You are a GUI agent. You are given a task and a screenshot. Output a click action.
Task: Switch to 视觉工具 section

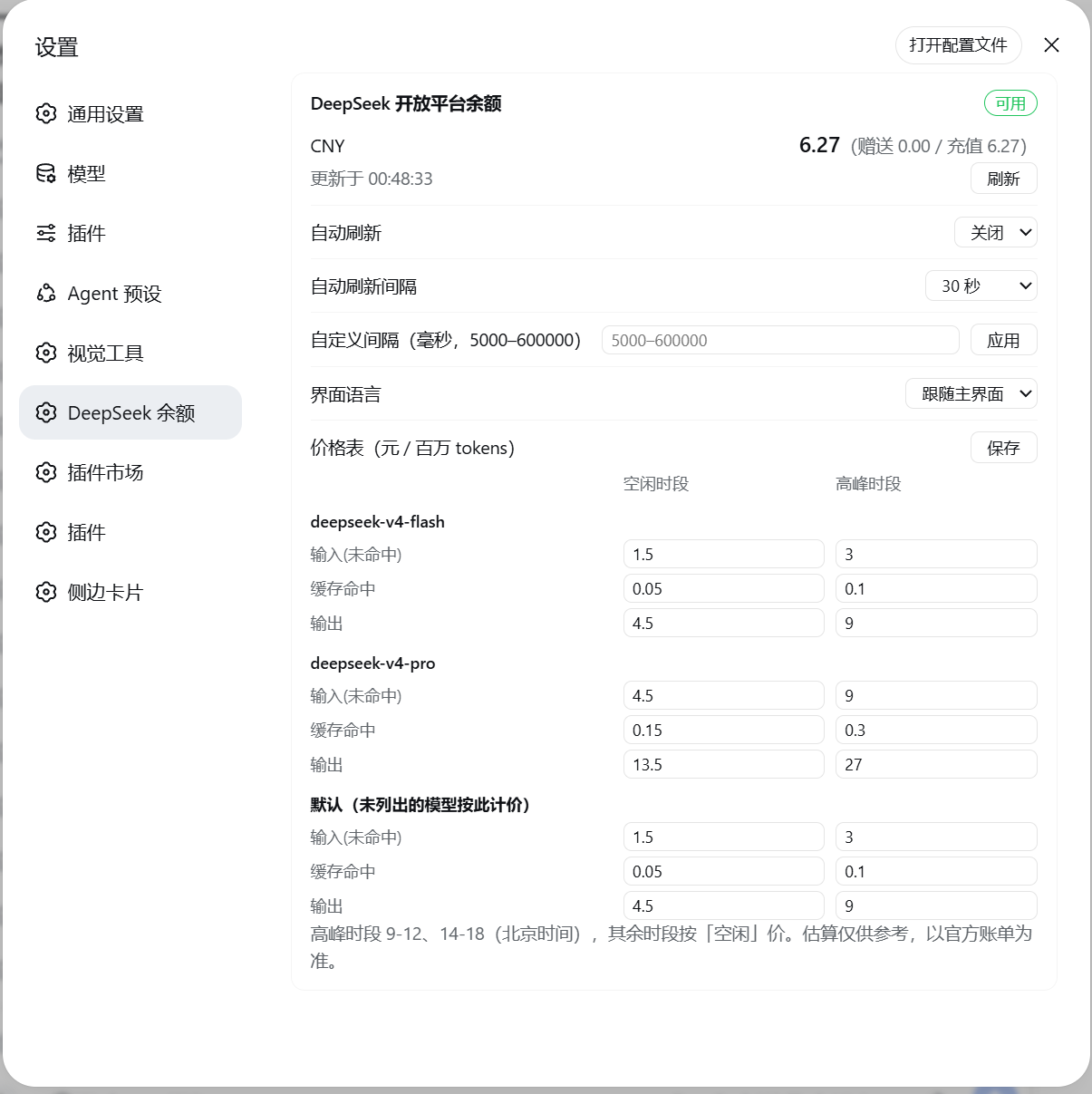coord(130,353)
